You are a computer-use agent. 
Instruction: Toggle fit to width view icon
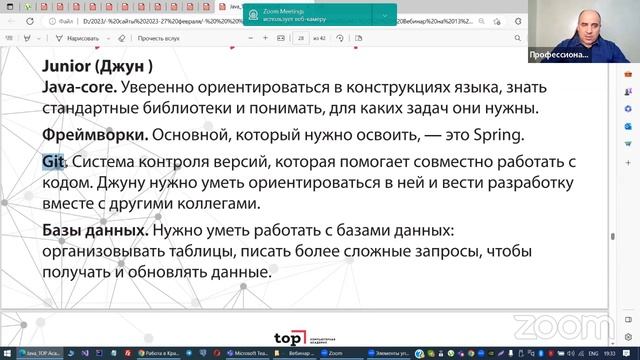click(281, 38)
